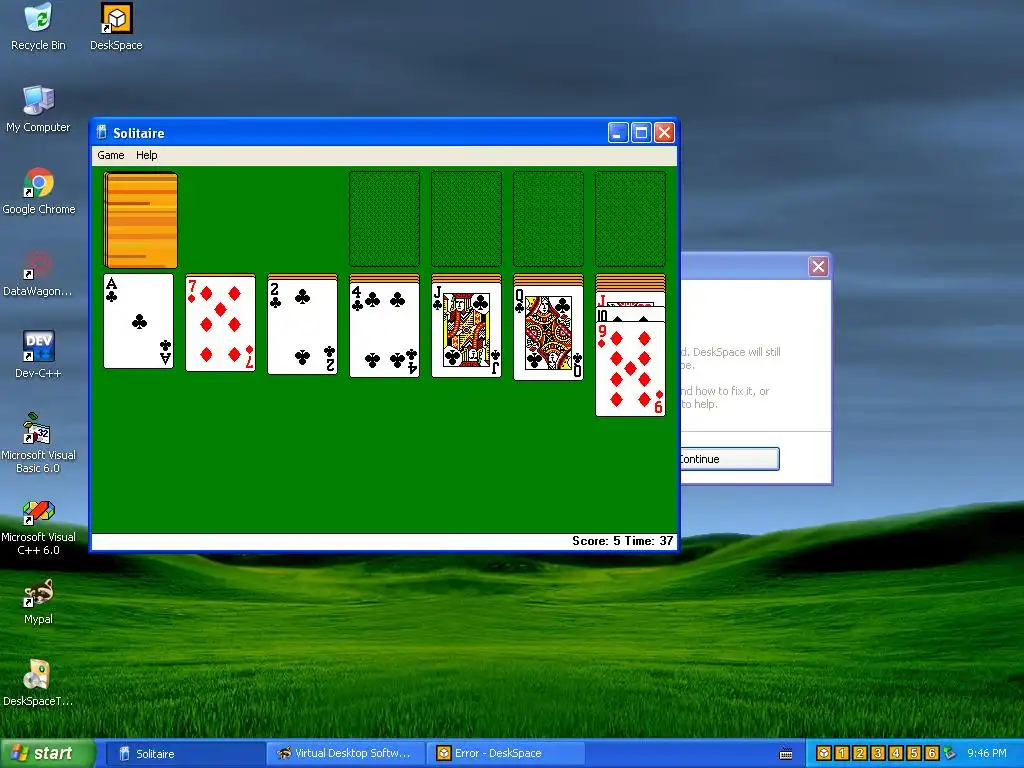Click the 9:46 PM taskbar clock
Viewport: 1024px width, 768px height.
(987, 753)
